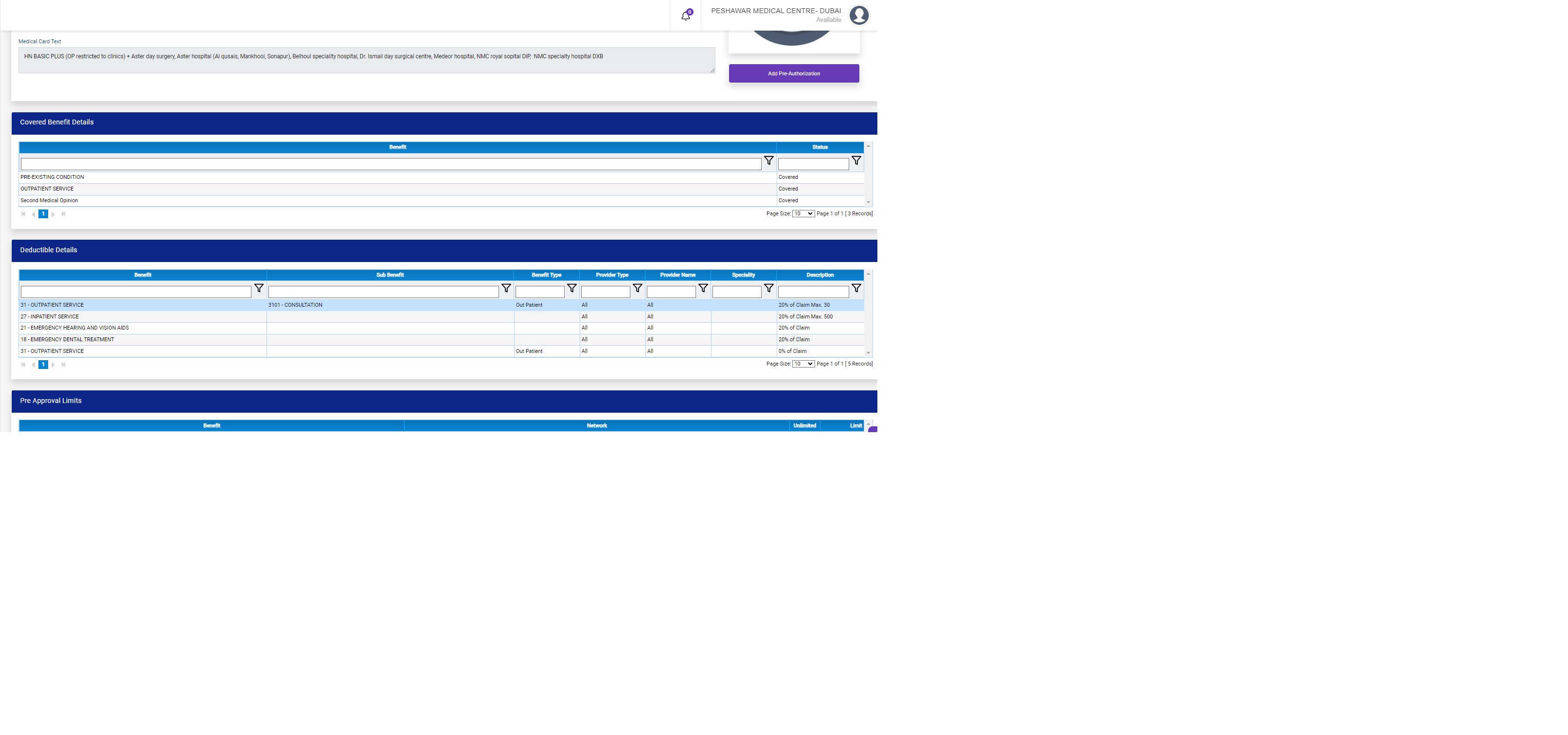Sort by the Sub Benefit column header

(390, 275)
